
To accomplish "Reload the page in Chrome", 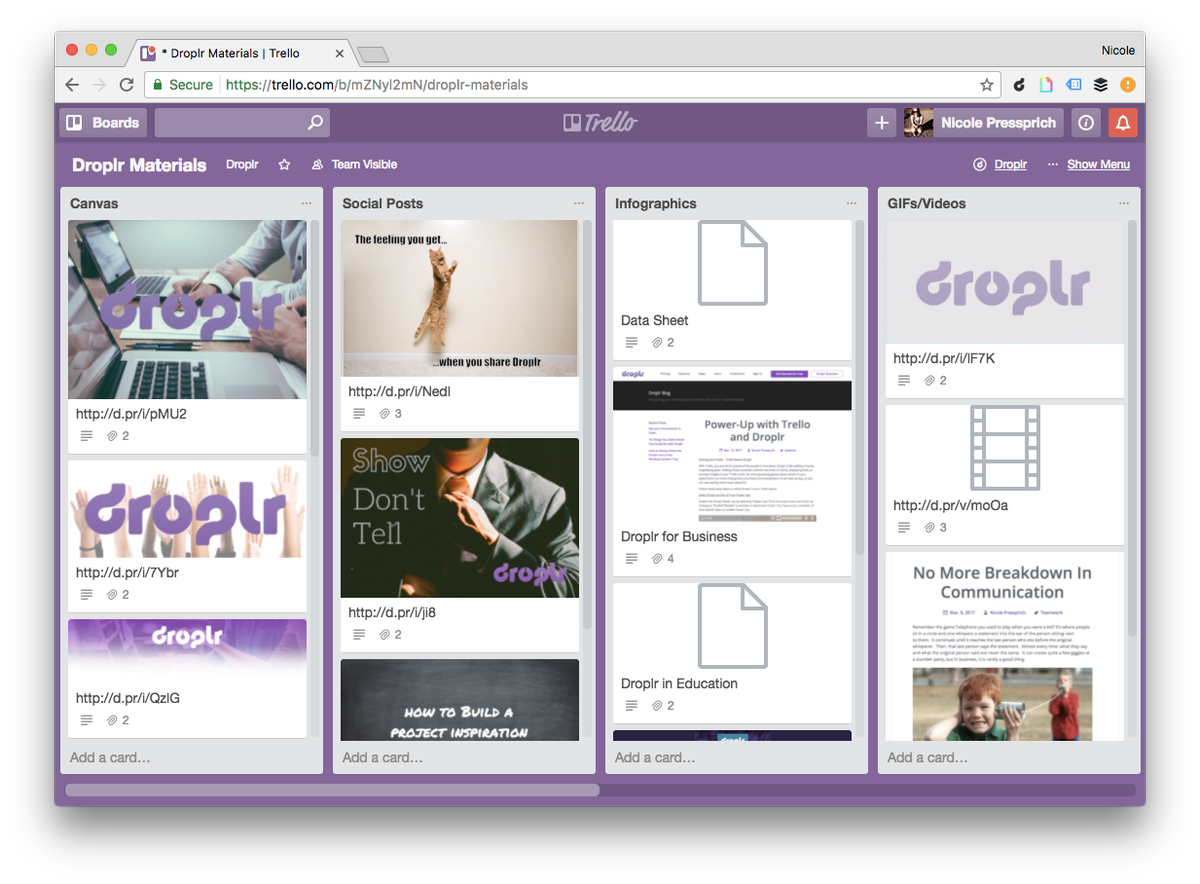I will click(126, 85).
